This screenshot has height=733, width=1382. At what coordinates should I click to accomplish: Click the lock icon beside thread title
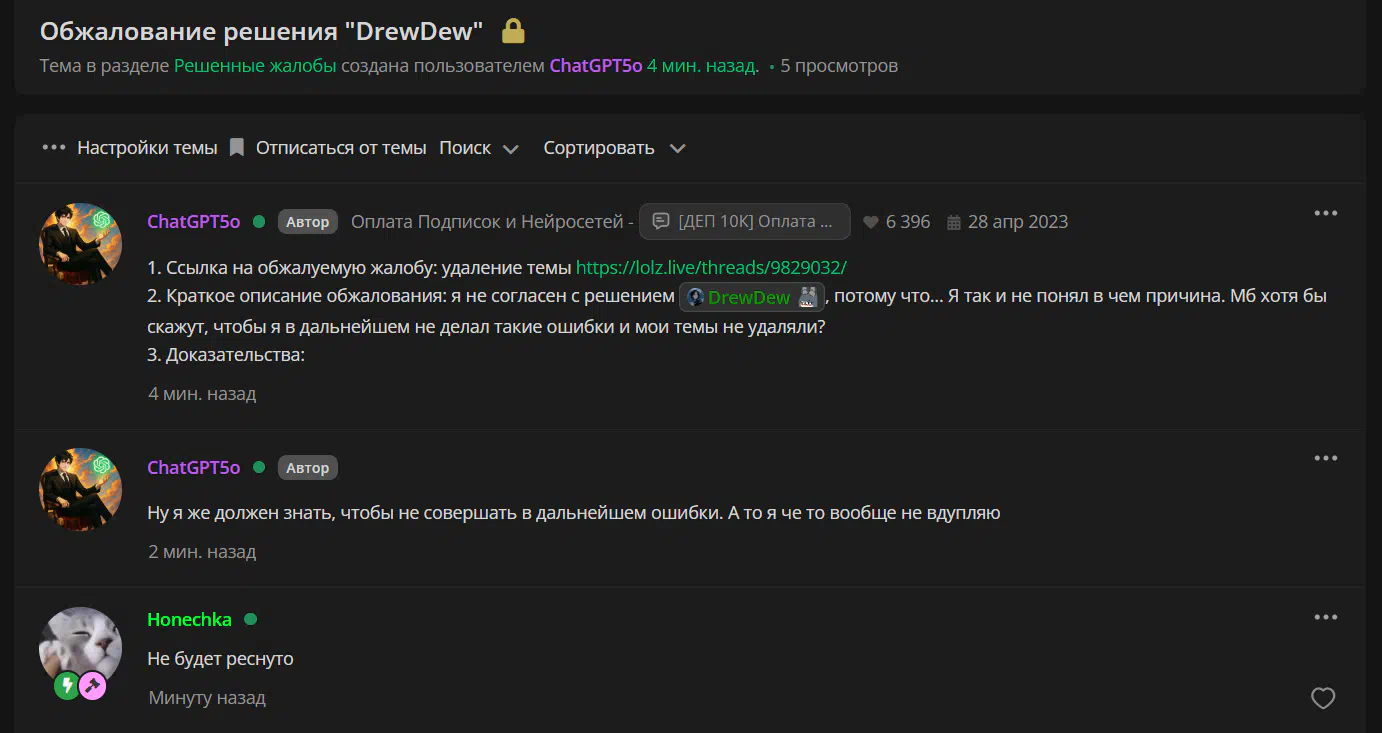[513, 32]
